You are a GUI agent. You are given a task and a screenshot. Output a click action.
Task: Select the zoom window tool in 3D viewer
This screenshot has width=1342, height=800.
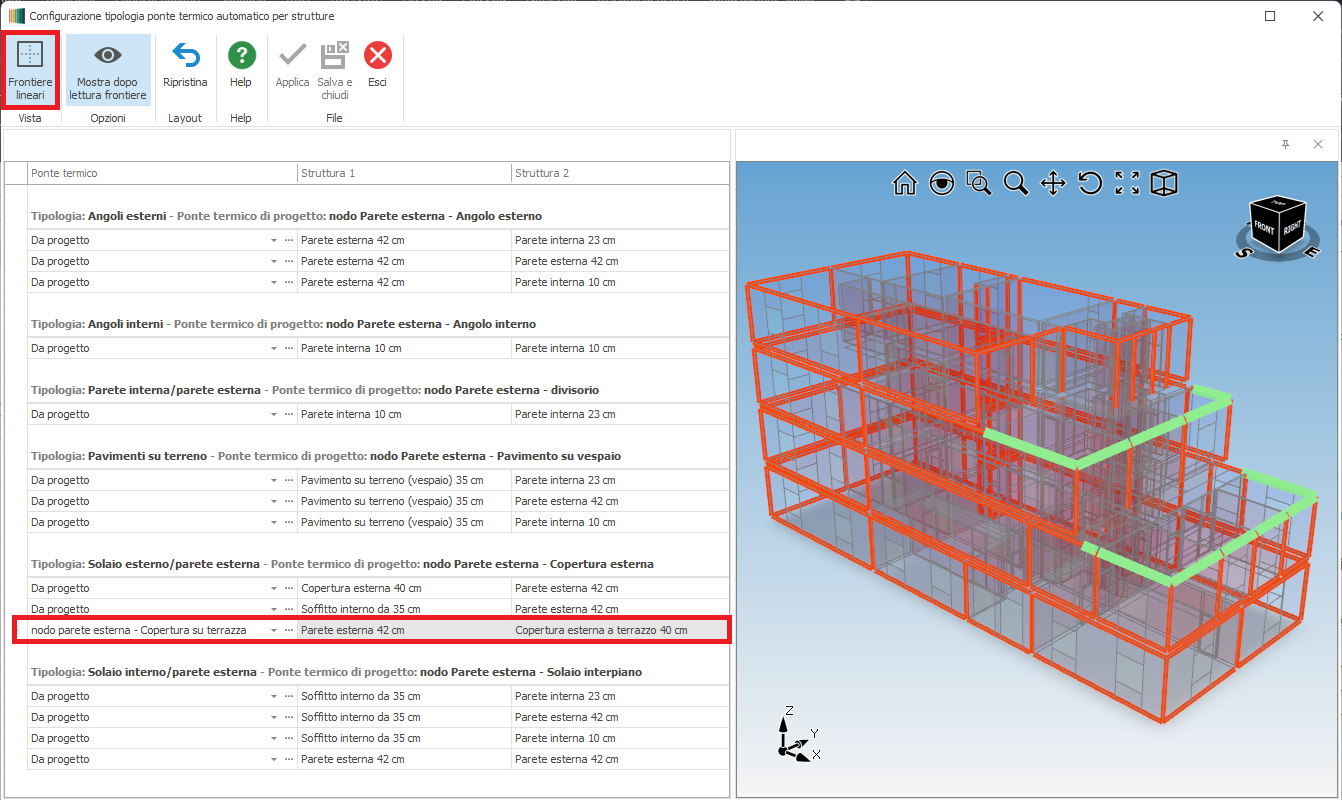978,183
